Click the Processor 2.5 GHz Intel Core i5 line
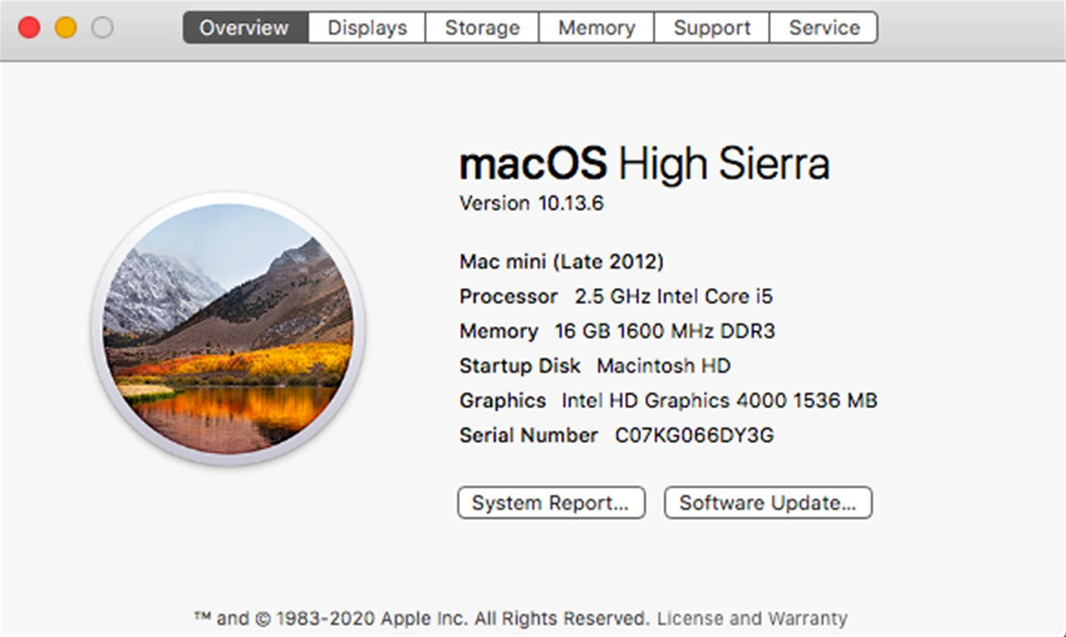Viewport: 1066px width, 637px height. [x=616, y=296]
